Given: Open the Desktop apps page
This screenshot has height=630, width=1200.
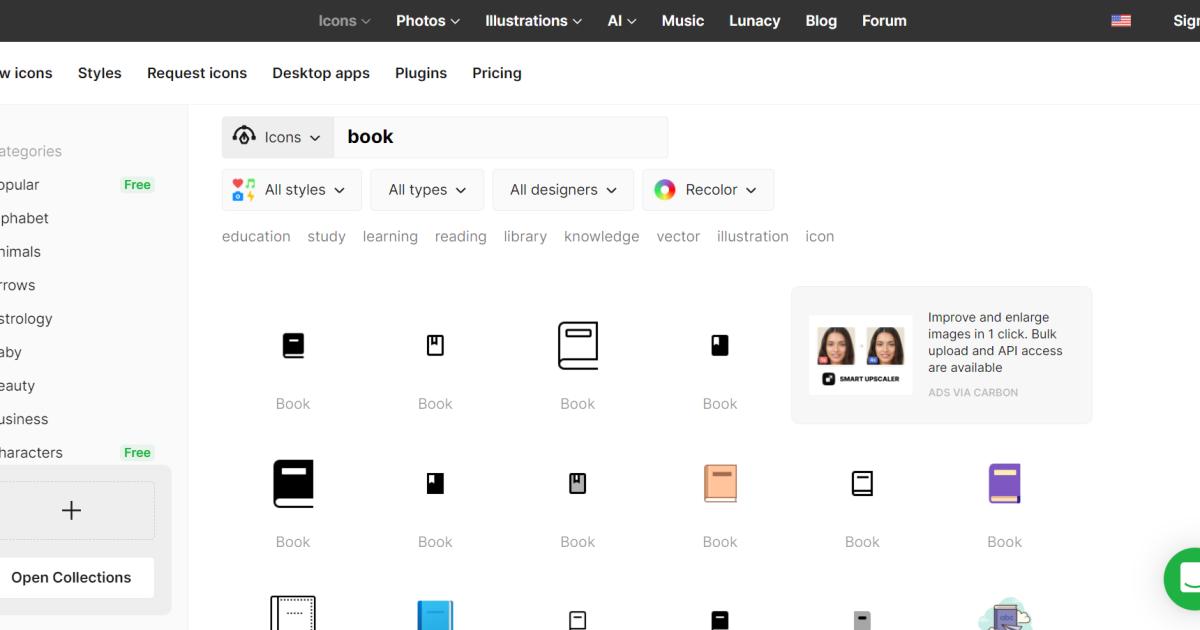Looking at the screenshot, I should coord(321,73).
